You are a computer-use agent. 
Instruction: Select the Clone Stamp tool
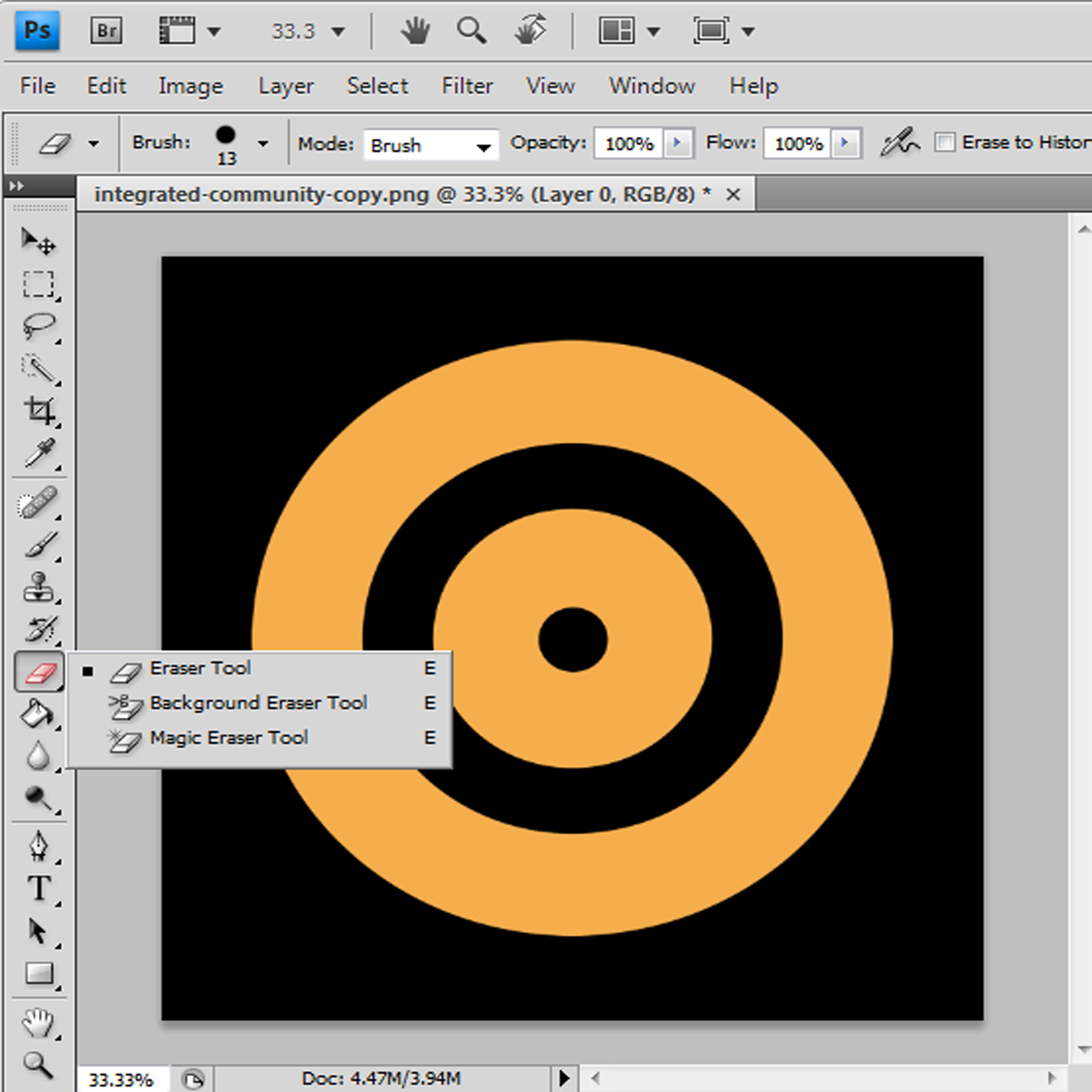click(x=38, y=588)
